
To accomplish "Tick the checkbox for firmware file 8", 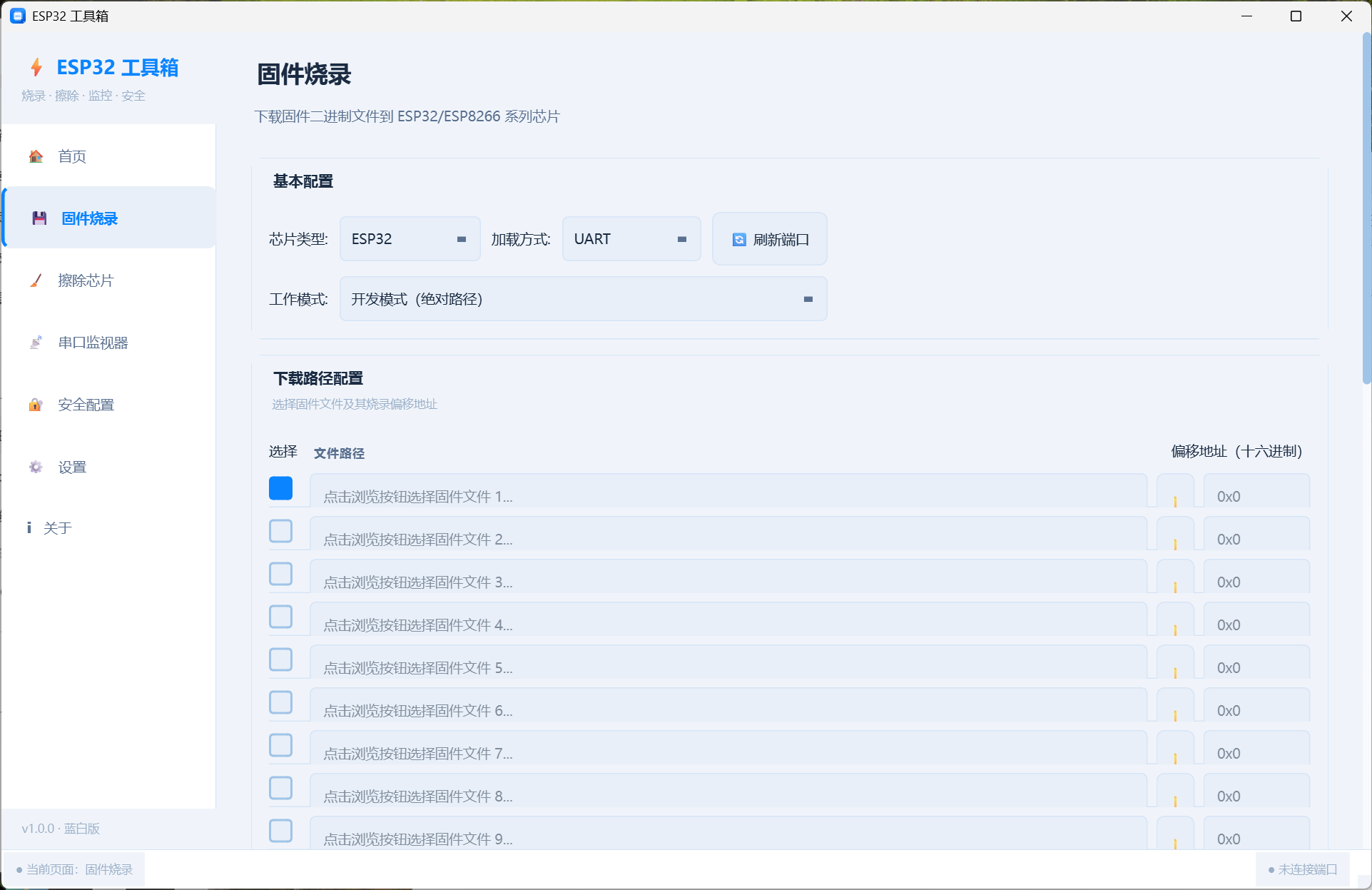I will coord(281,788).
